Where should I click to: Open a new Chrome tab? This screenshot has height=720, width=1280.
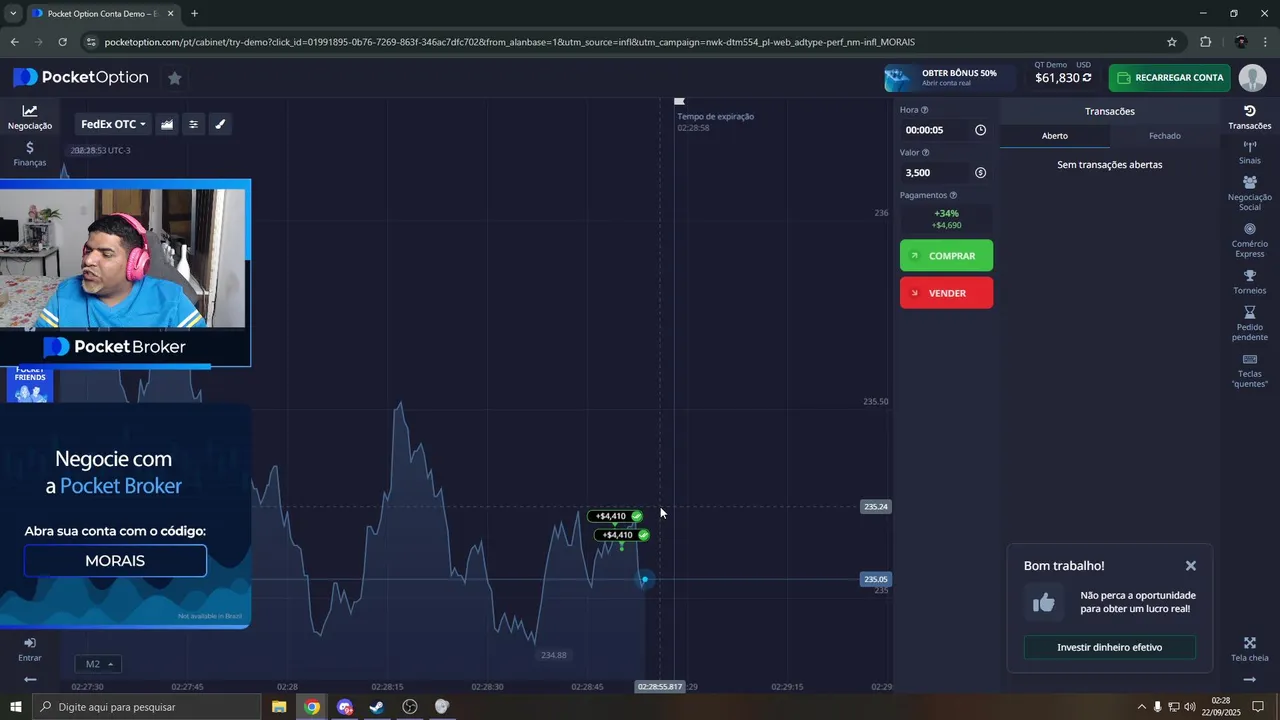[x=194, y=13]
